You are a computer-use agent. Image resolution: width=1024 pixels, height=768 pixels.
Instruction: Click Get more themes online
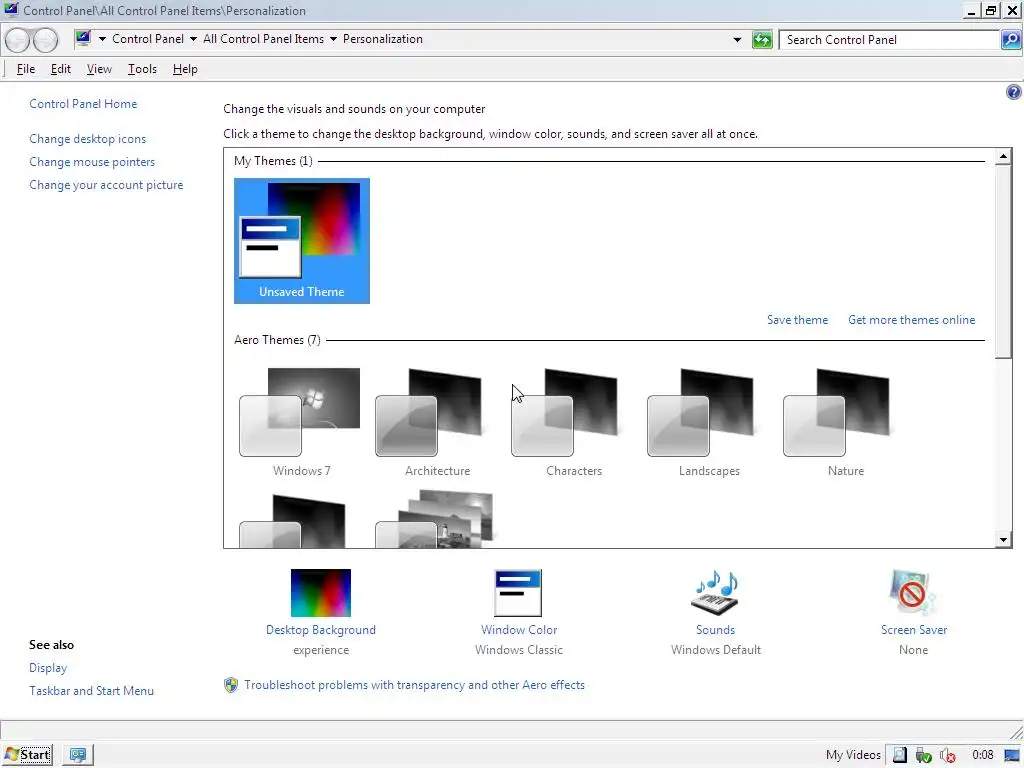(x=912, y=320)
